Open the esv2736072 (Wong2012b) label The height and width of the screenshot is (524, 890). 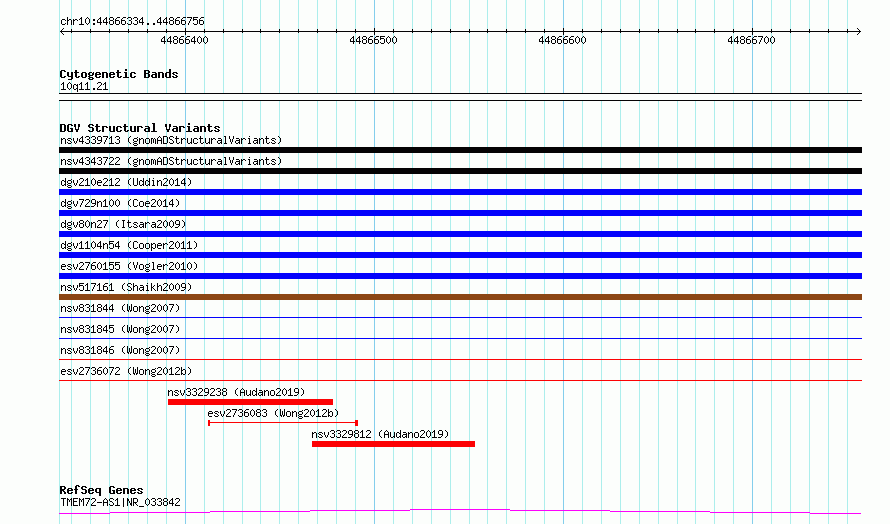click(126, 371)
